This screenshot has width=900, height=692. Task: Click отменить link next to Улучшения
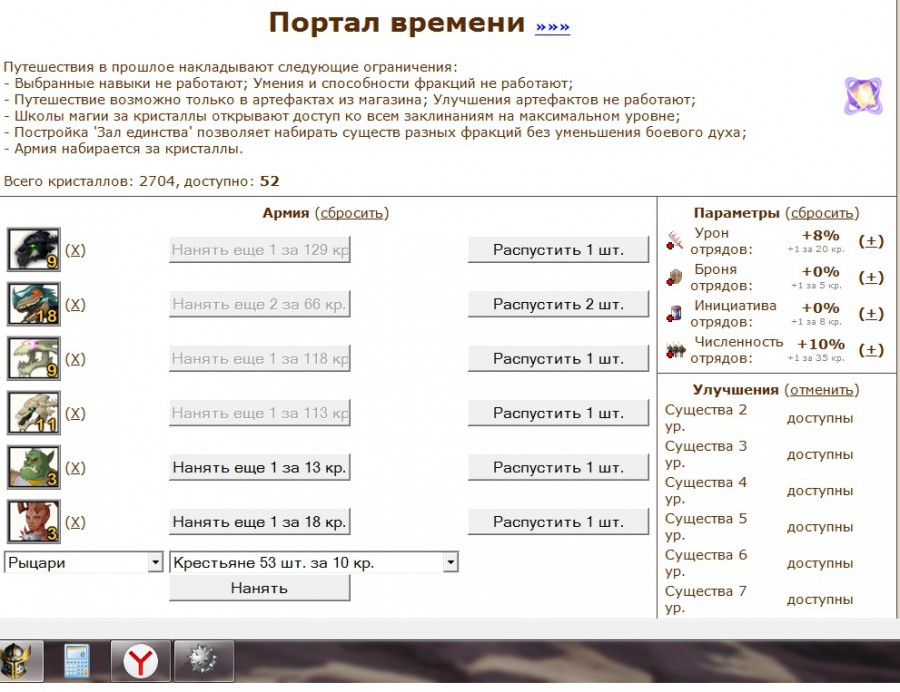click(820, 390)
